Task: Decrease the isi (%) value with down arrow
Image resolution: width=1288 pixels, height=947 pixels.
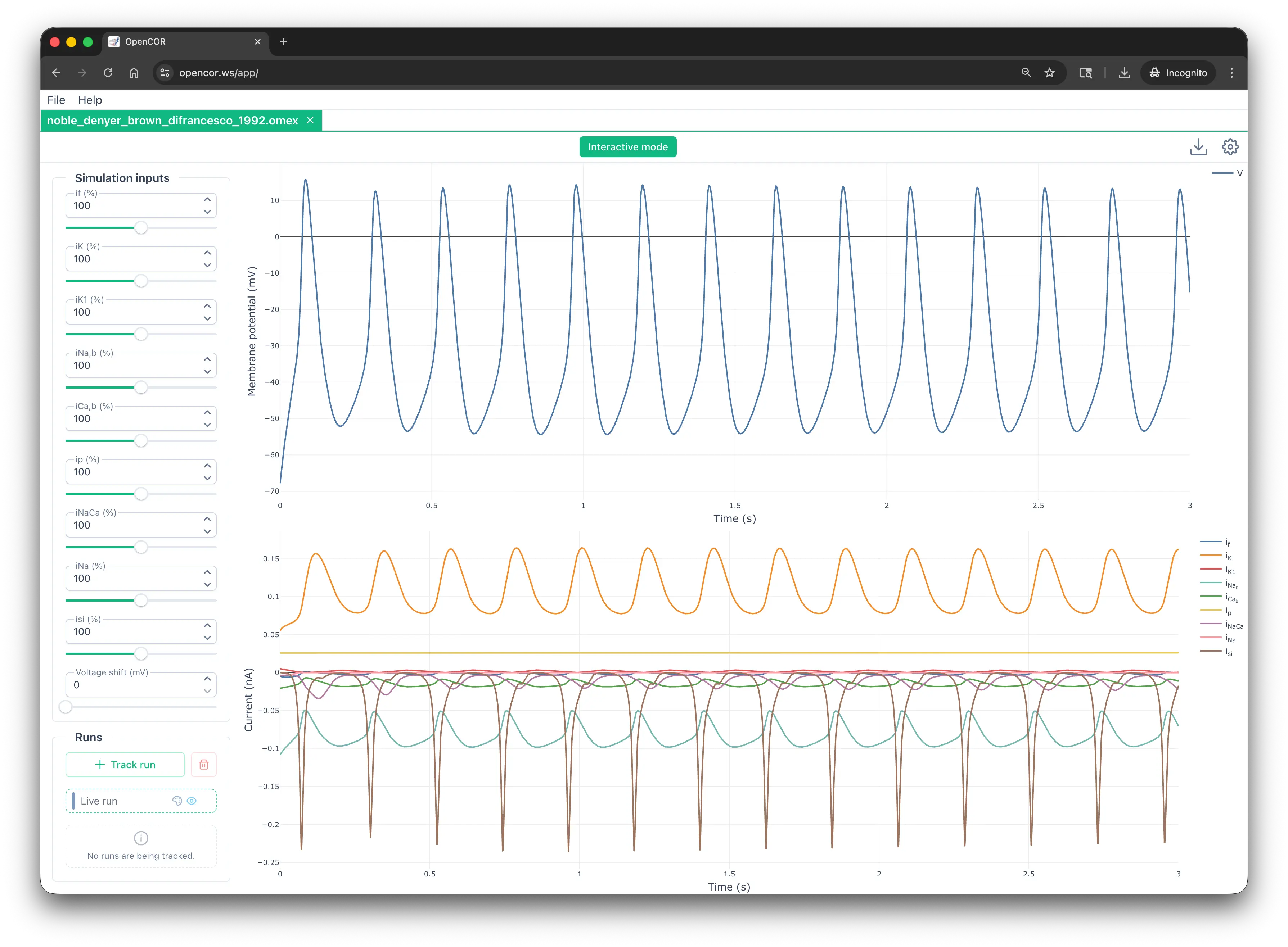Action: [x=207, y=638]
